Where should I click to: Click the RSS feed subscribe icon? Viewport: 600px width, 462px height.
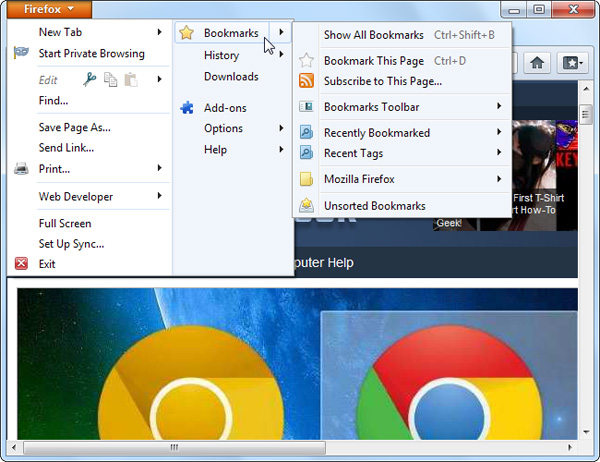pyautogui.click(x=306, y=81)
